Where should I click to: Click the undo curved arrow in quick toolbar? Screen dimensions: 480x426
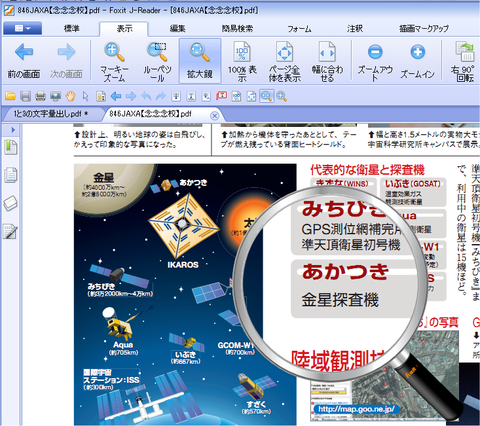pos(146,96)
